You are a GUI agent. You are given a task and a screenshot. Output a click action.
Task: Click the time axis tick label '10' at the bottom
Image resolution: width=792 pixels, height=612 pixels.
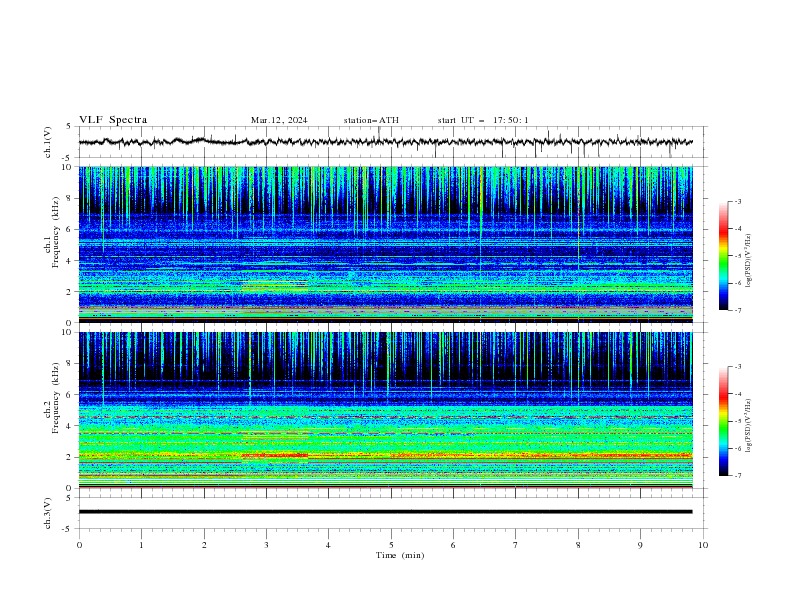703,545
